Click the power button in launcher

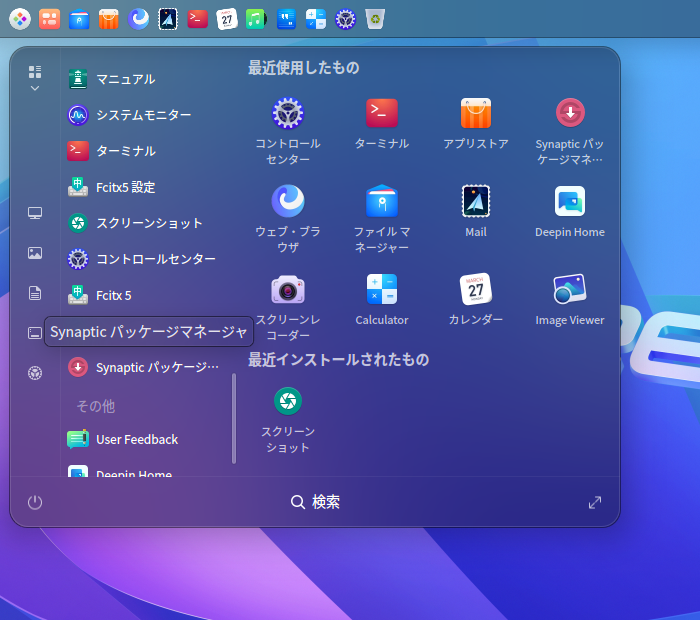coord(35,502)
